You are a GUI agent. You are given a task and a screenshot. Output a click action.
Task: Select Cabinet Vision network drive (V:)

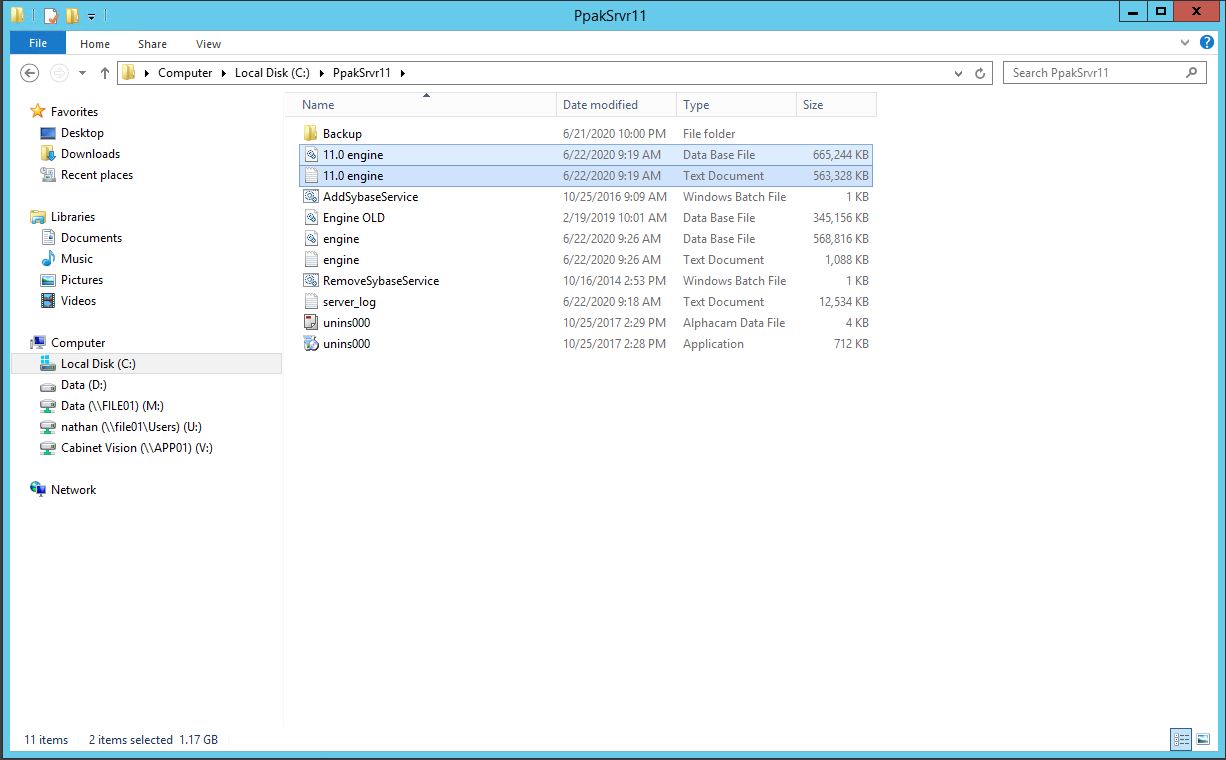pos(136,448)
